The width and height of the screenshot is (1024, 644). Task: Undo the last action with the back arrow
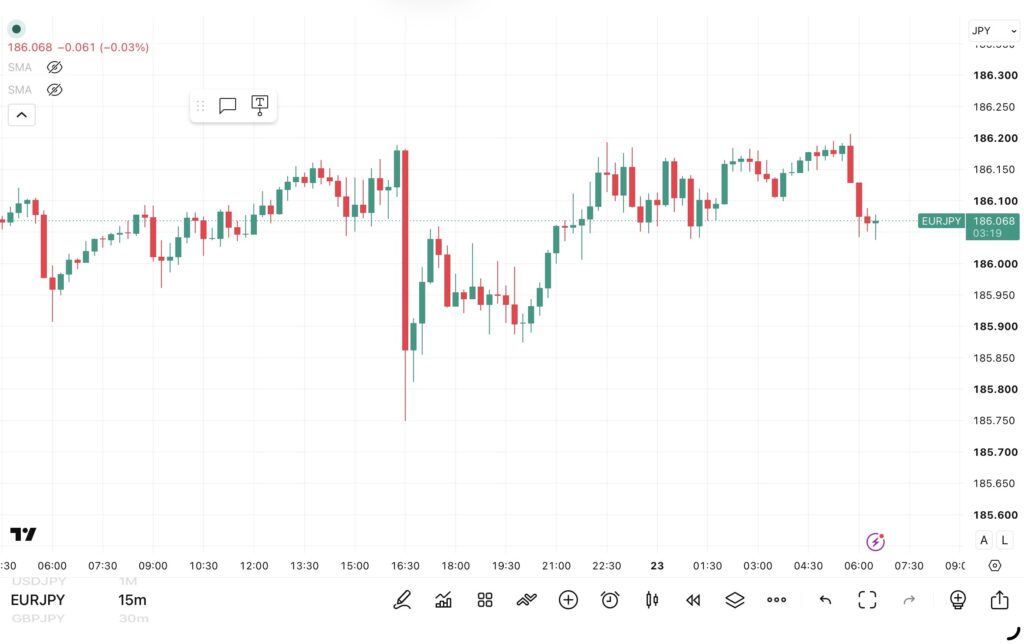coord(825,600)
